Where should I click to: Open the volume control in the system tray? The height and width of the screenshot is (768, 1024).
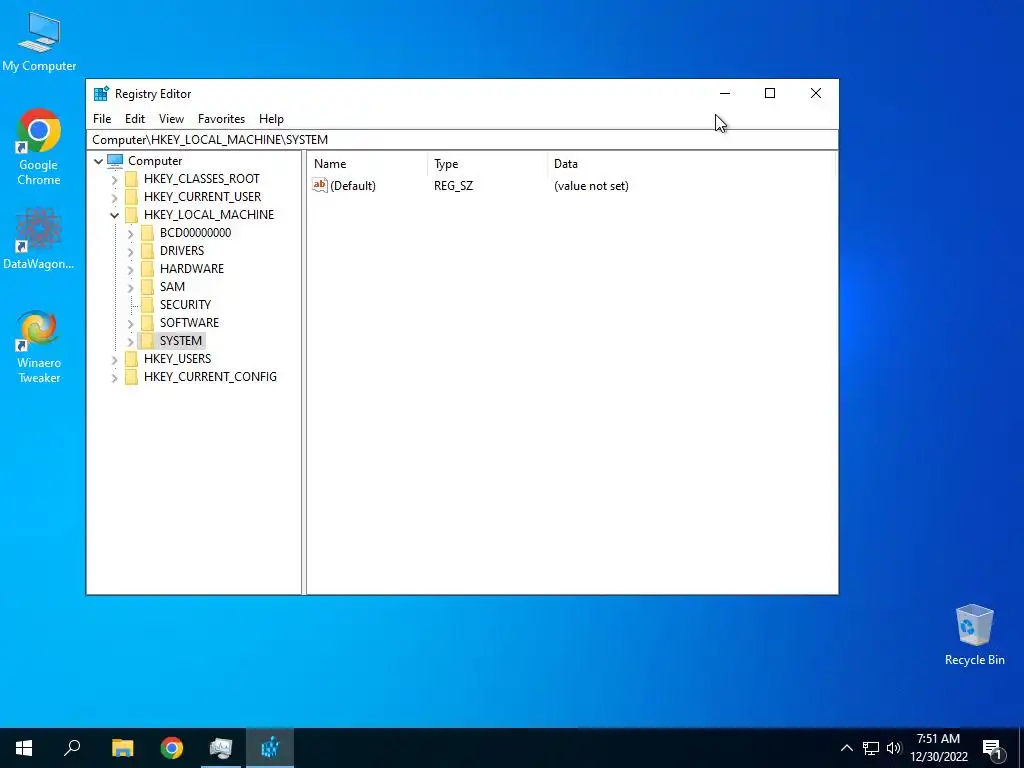(894, 748)
